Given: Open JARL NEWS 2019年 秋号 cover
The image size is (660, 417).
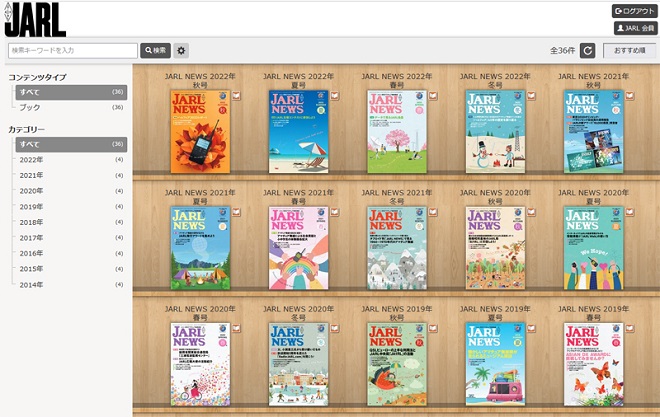Looking at the screenshot, I should click(x=397, y=364).
